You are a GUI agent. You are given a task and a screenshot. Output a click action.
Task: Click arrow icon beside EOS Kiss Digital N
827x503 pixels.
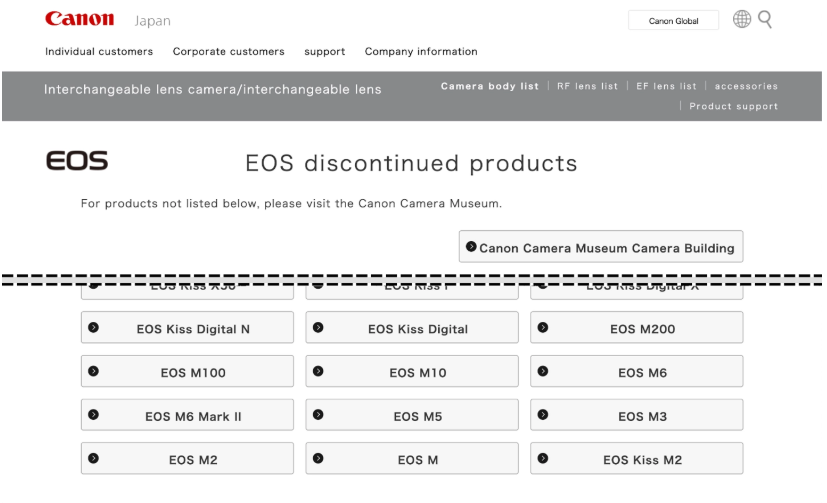pyautogui.click(x=93, y=327)
